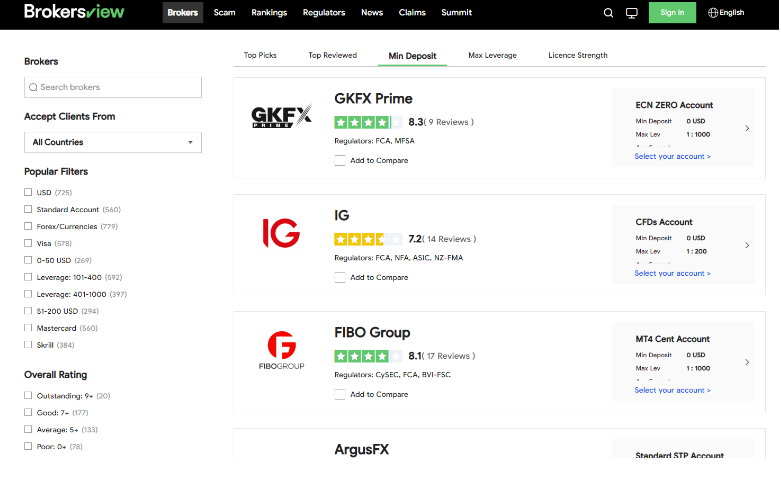
Task: Check the 51-200 USD filter
Action: tap(28, 311)
